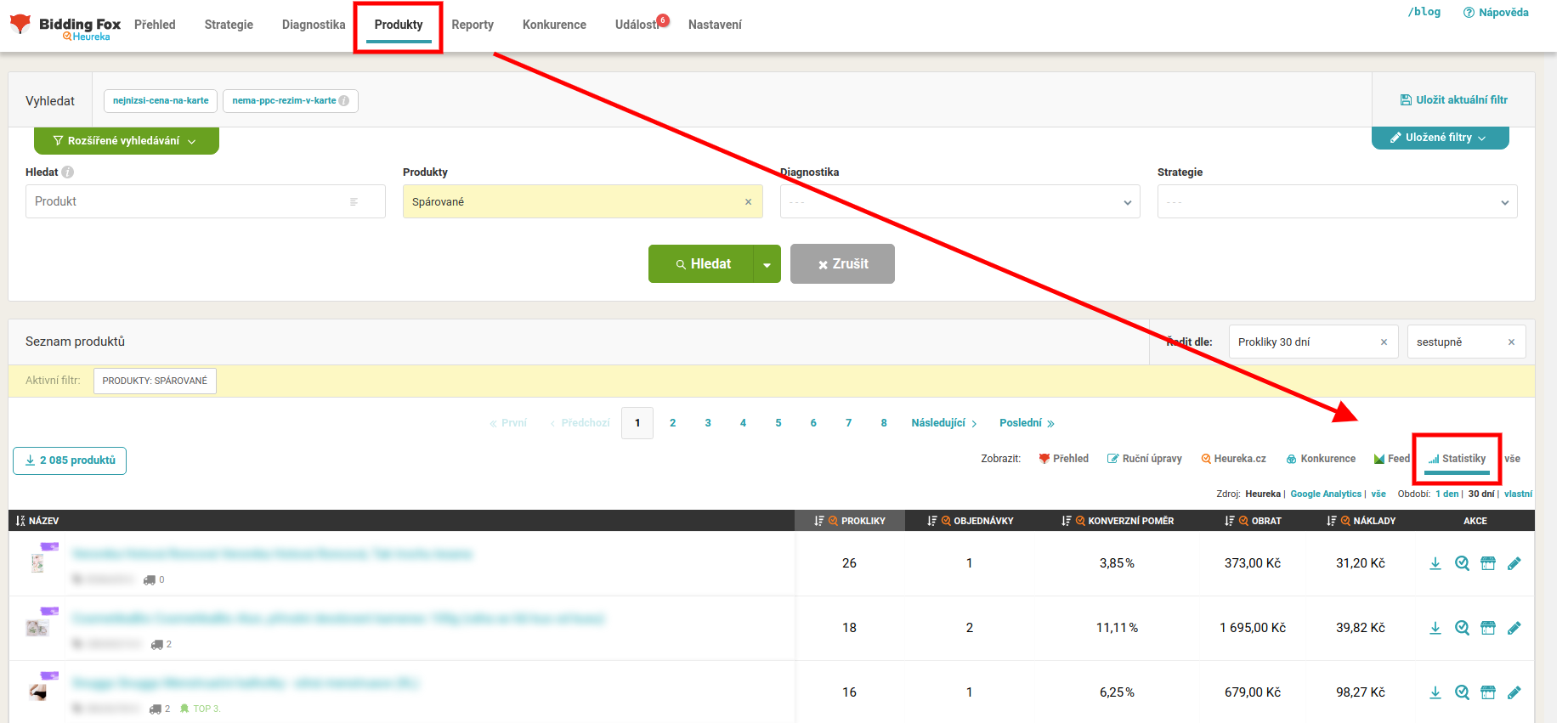The image size is (1568, 723).
Task: Click the download icon in the first product row
Action: [1435, 563]
